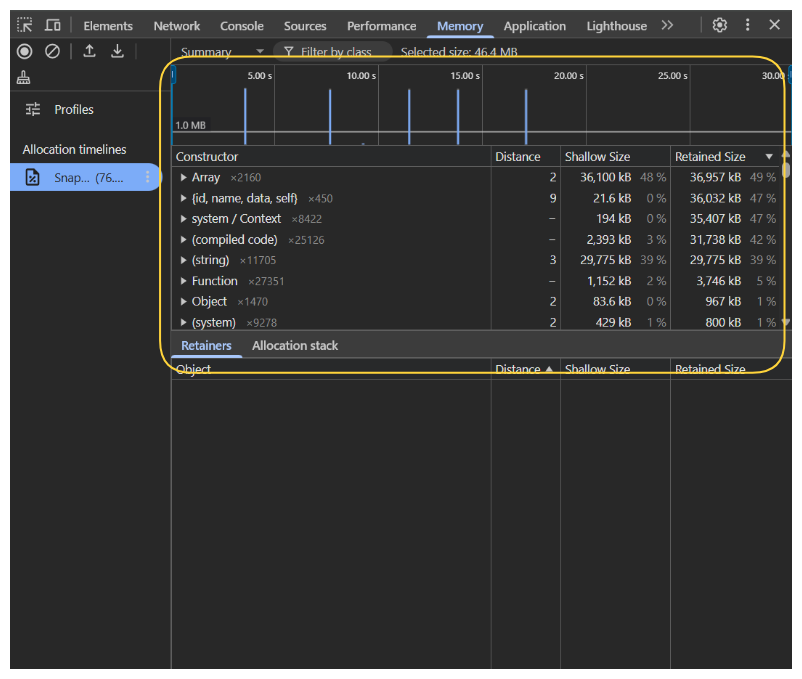Click the 1,152 kB shallow size cell
802x679 pixels.
[609, 281]
